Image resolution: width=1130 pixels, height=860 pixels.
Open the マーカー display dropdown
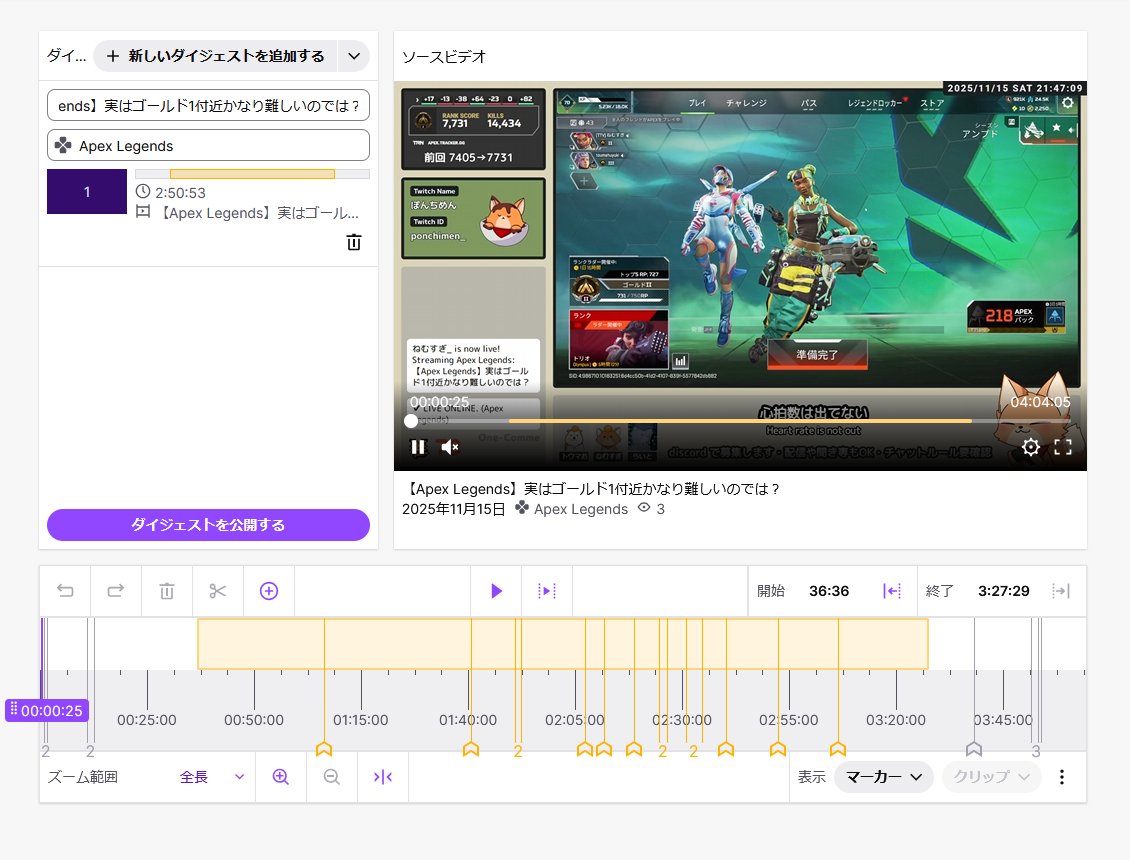point(883,777)
